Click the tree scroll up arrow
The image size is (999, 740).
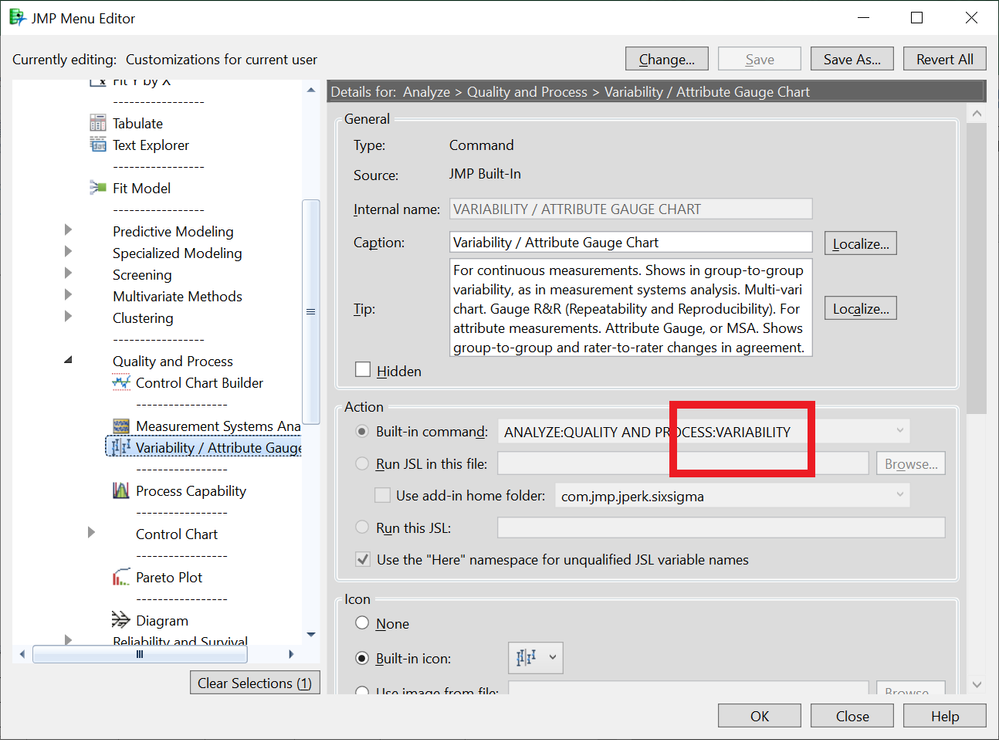pyautogui.click(x=311, y=90)
